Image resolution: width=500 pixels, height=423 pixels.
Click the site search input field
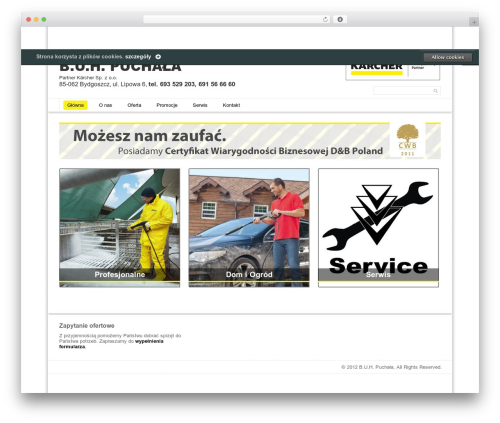[x=407, y=91]
